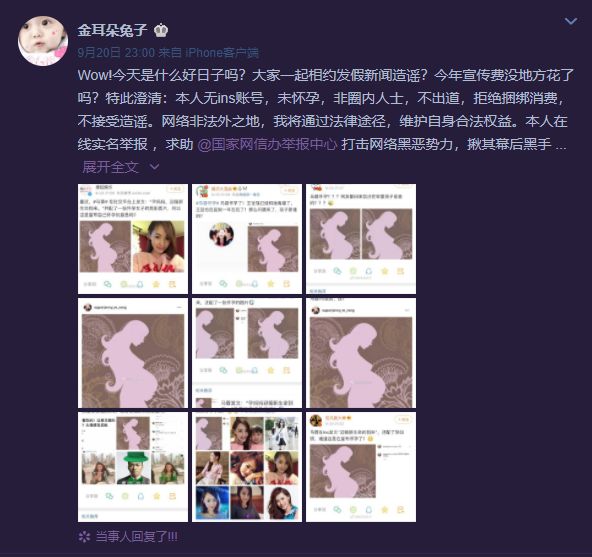Expand full text with 展开全文
The height and width of the screenshot is (557, 592).
click(111, 167)
